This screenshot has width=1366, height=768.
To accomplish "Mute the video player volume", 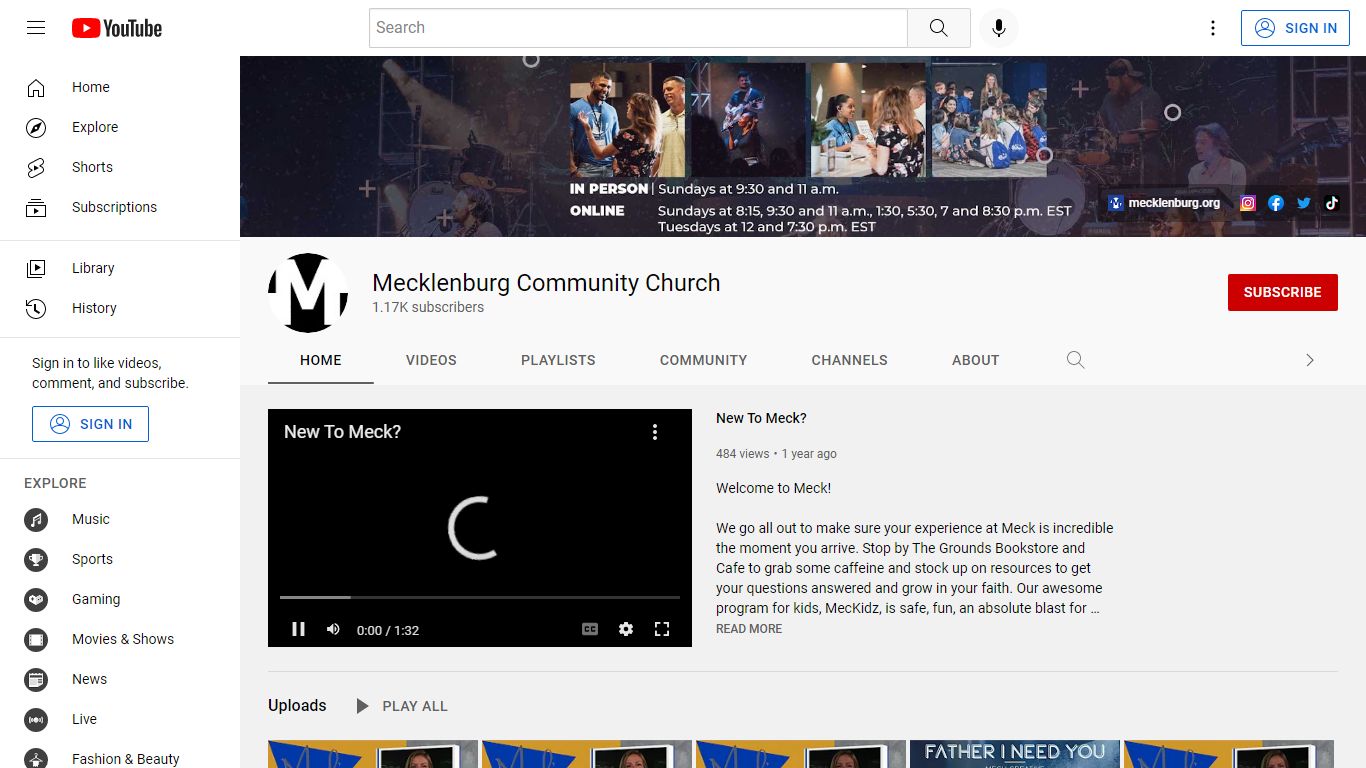I will 333,629.
